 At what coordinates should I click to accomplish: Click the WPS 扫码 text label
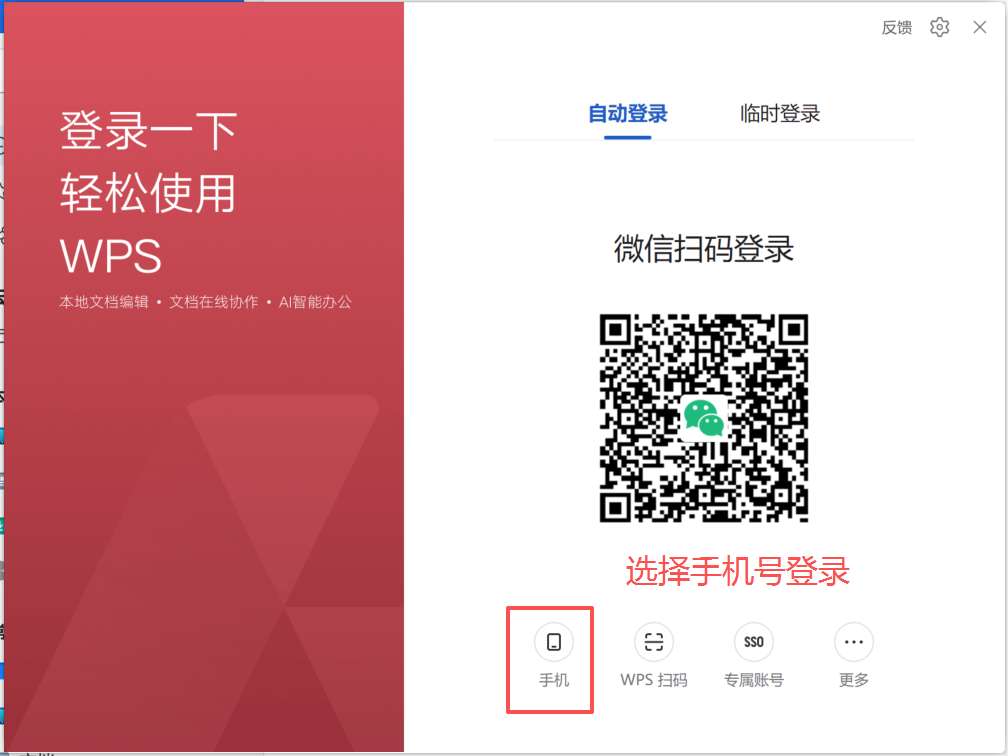click(654, 680)
